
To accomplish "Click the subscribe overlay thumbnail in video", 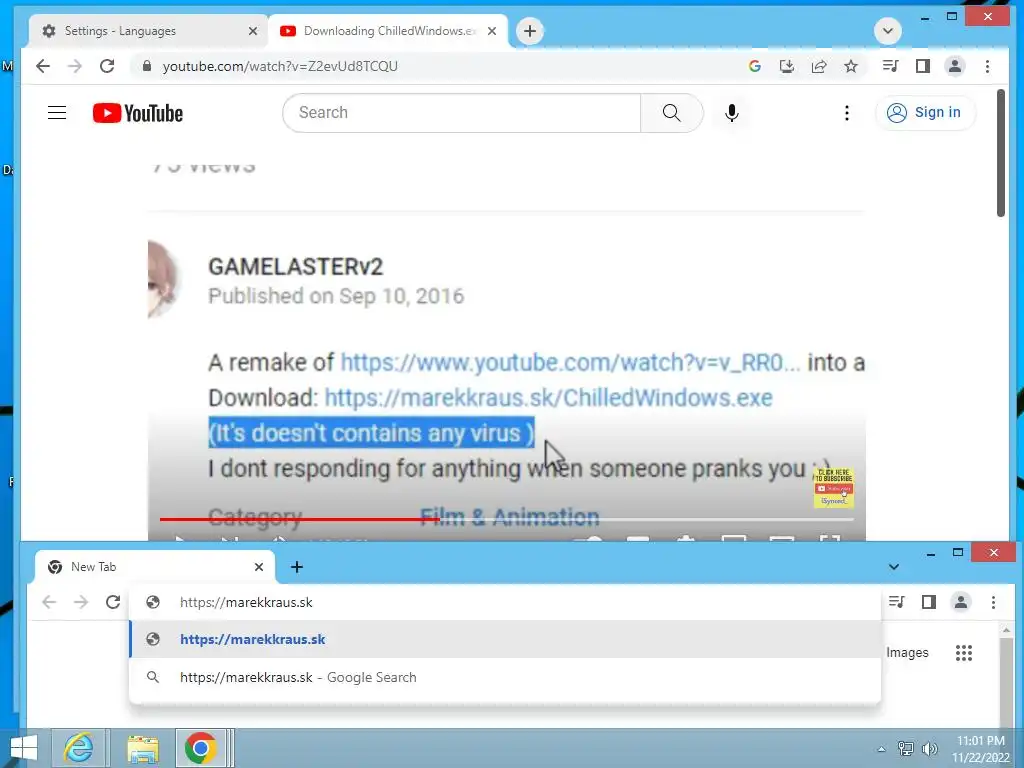I will tap(833, 488).
